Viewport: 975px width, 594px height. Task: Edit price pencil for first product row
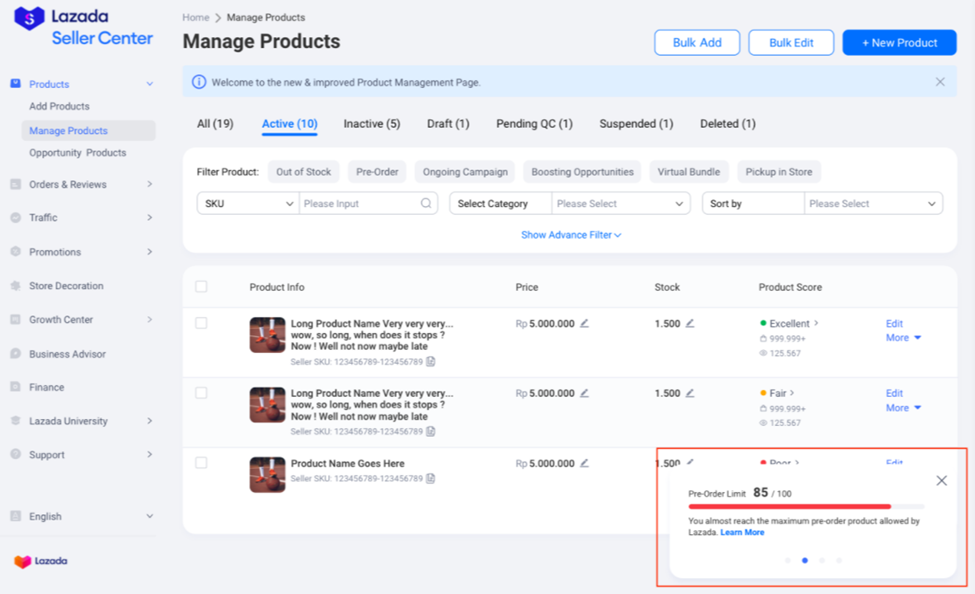click(584, 323)
